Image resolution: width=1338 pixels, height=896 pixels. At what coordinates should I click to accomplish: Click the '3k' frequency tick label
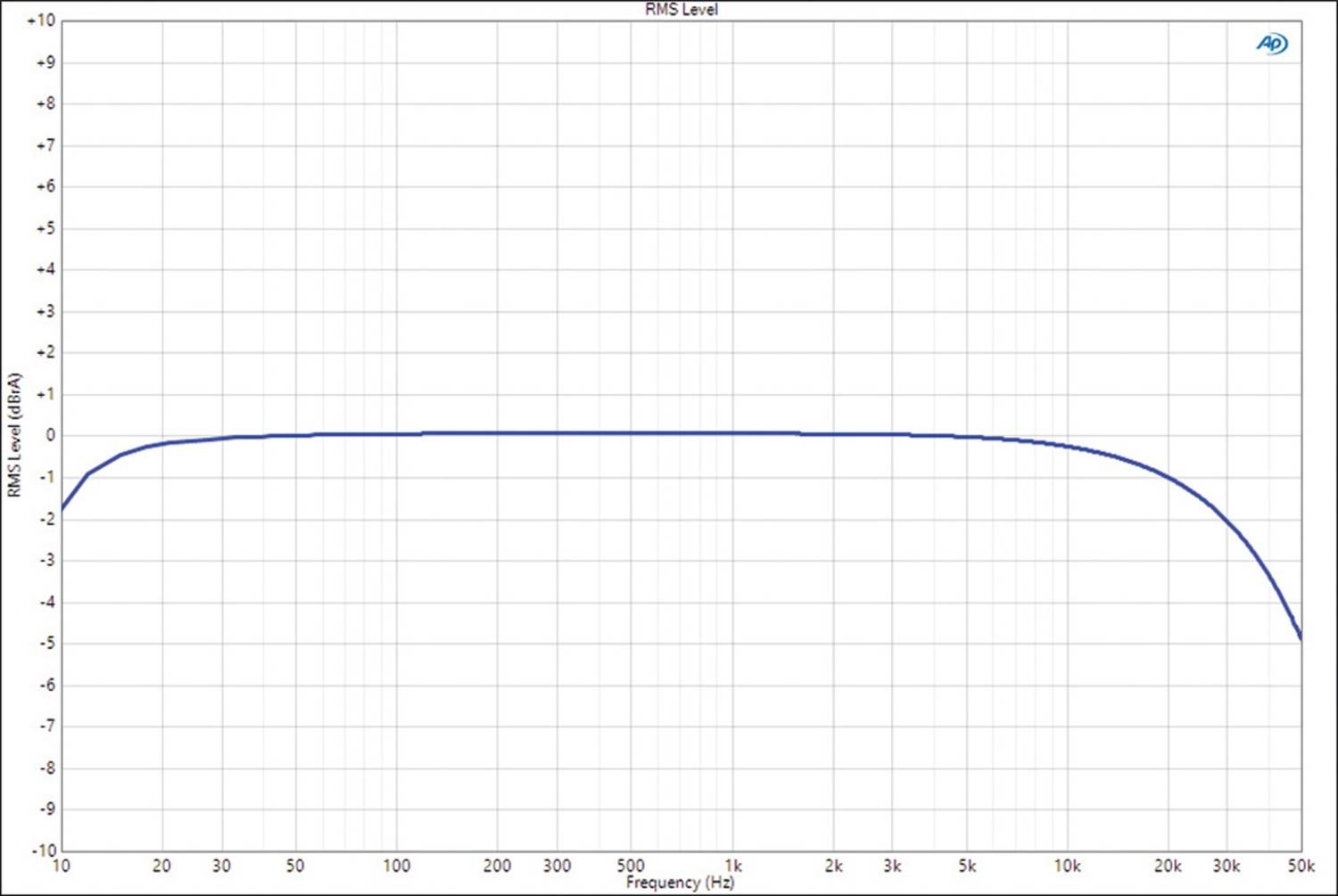click(892, 866)
